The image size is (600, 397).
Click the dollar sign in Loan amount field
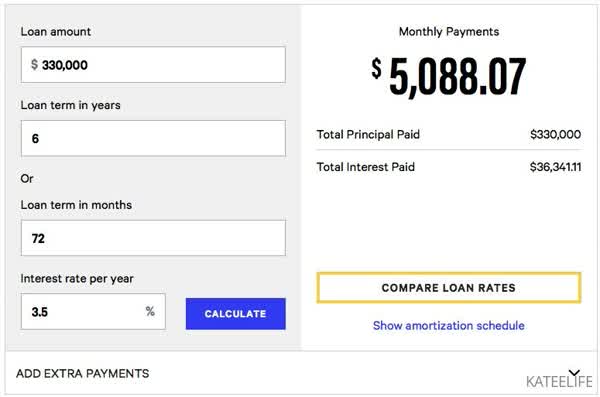34,64
